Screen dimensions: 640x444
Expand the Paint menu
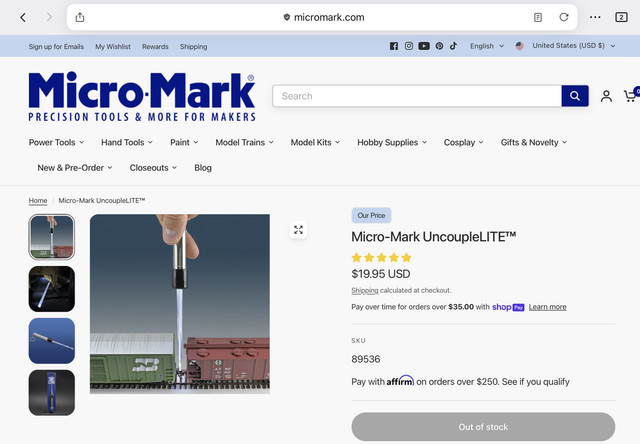(184, 142)
